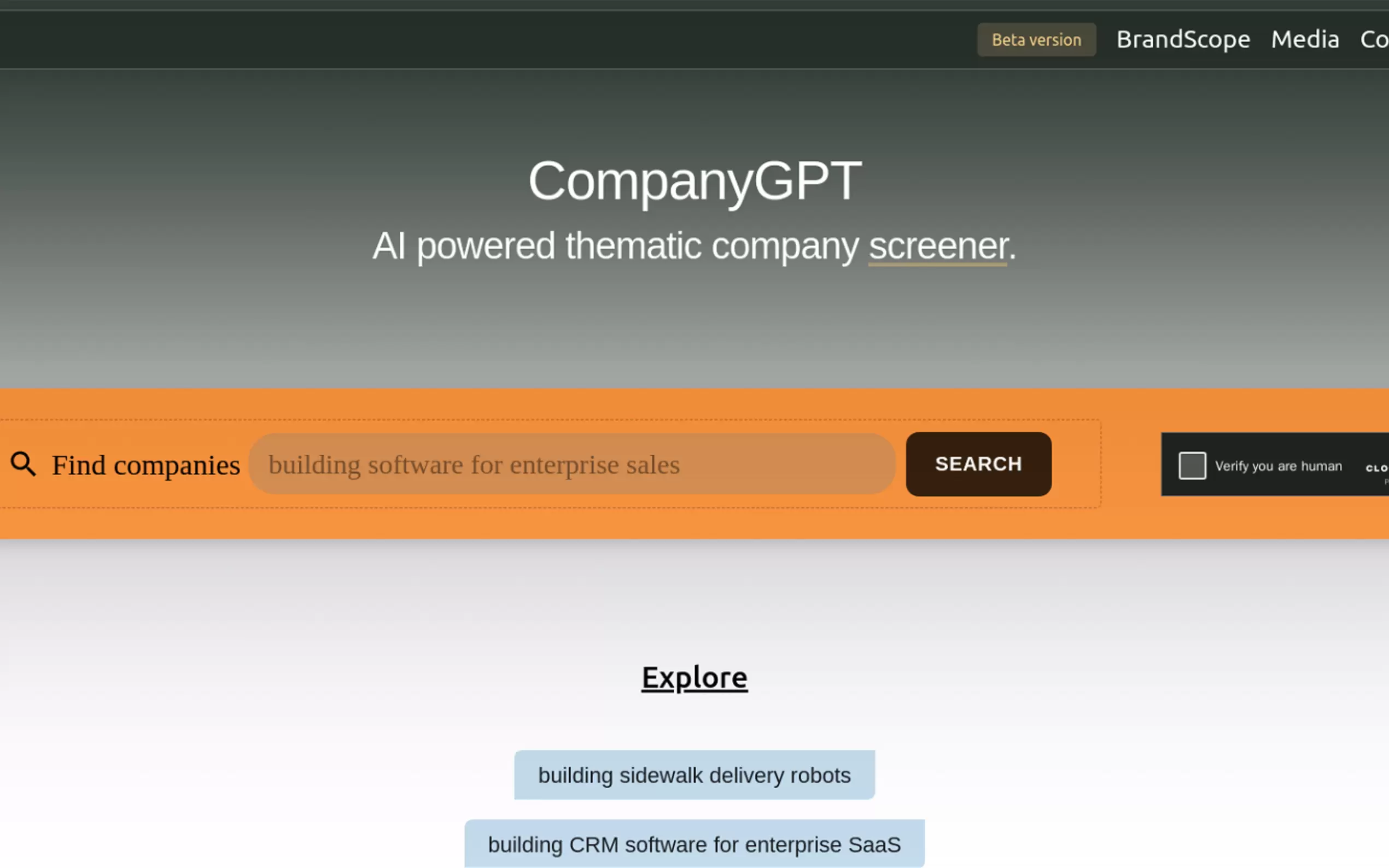Select building CRM software for enterprise SaaS

point(694,844)
